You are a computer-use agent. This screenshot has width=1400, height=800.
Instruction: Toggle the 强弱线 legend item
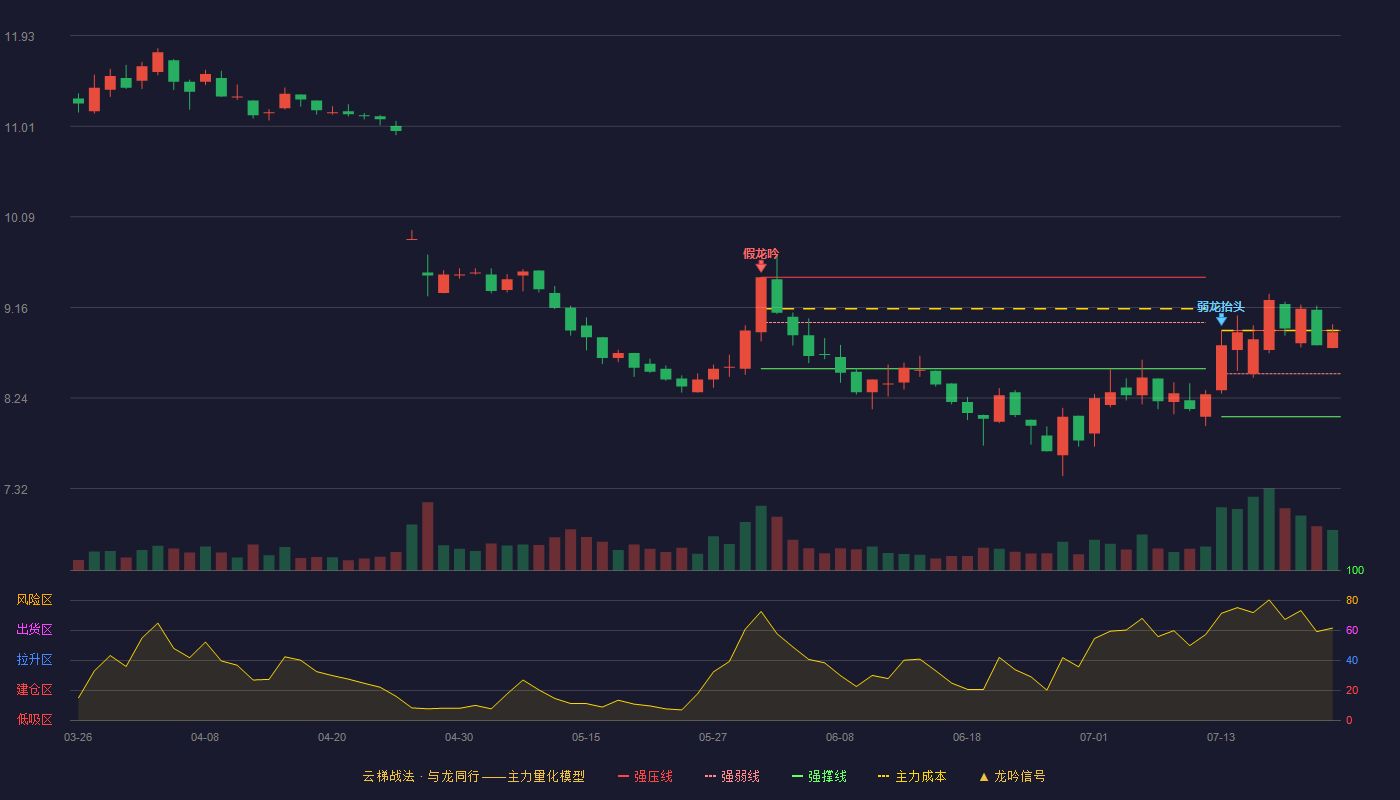point(732,776)
